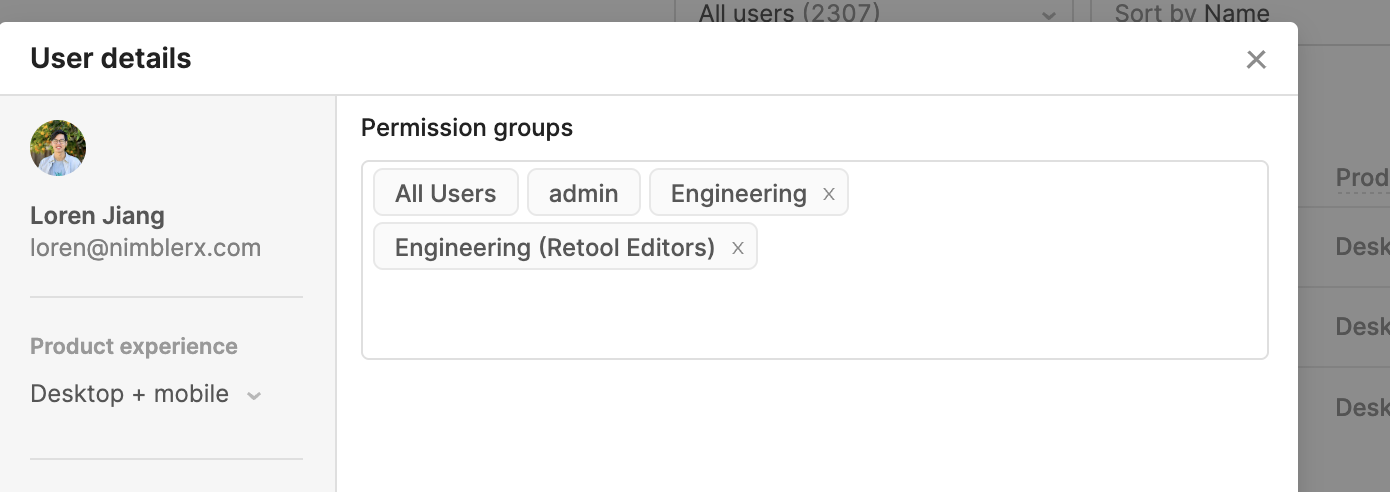This screenshot has width=1390, height=492.
Task: Open the All users (2307) filter
Action: [x=788, y=14]
